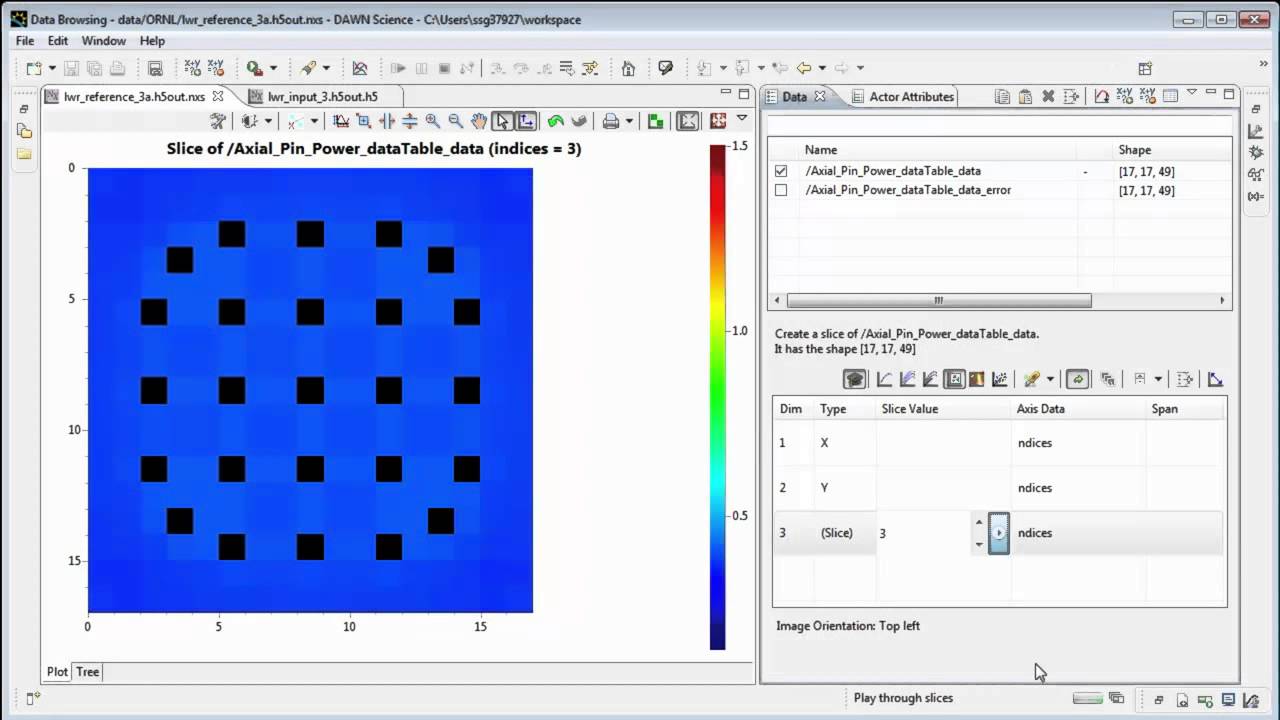
Task: Click the Slice Value field showing 3
Action: 924,533
